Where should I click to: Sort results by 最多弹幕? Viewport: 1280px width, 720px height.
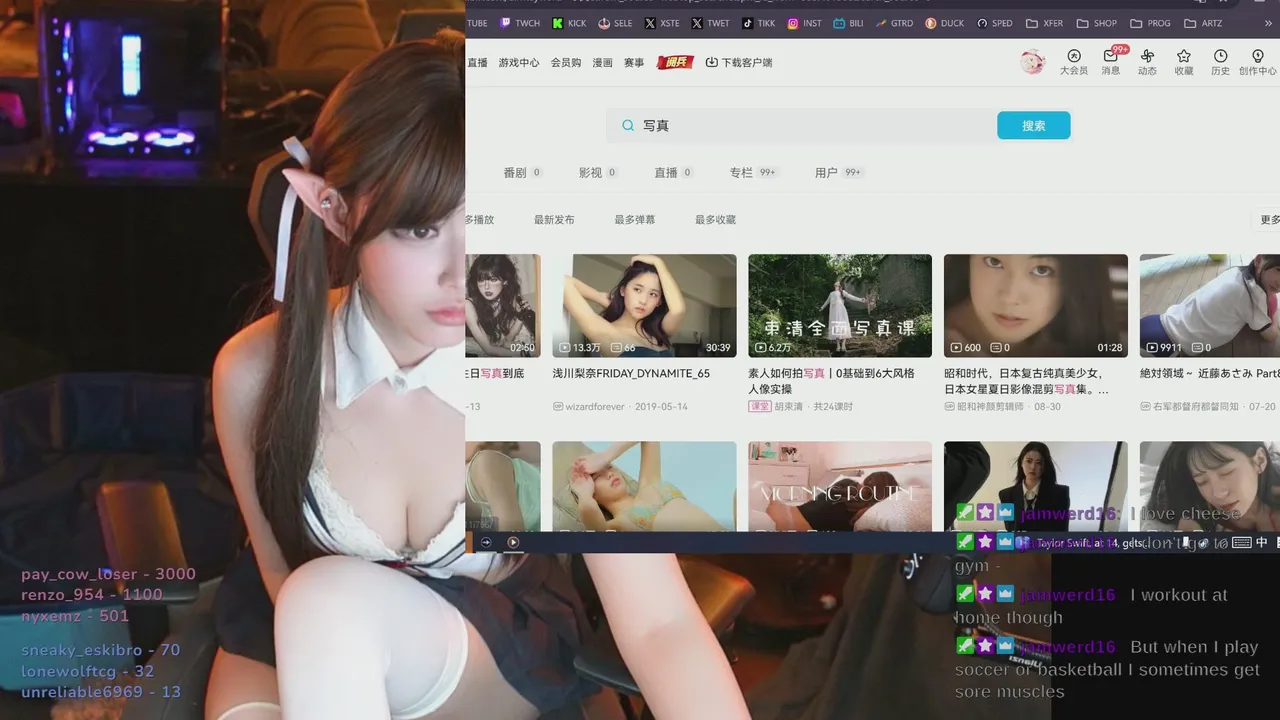pyautogui.click(x=634, y=219)
